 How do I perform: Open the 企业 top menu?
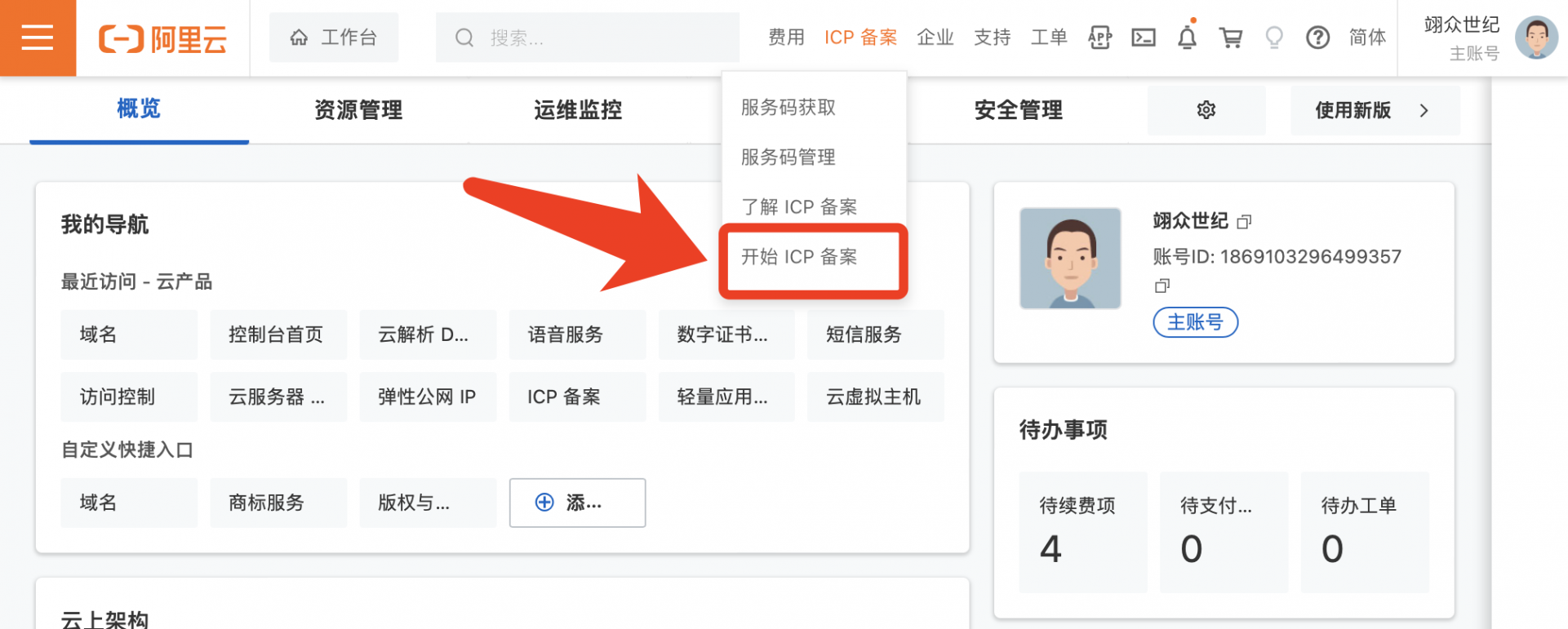(x=935, y=38)
